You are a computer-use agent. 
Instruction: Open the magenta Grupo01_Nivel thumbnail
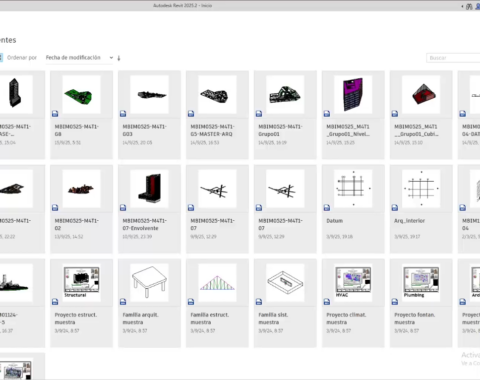click(353, 95)
